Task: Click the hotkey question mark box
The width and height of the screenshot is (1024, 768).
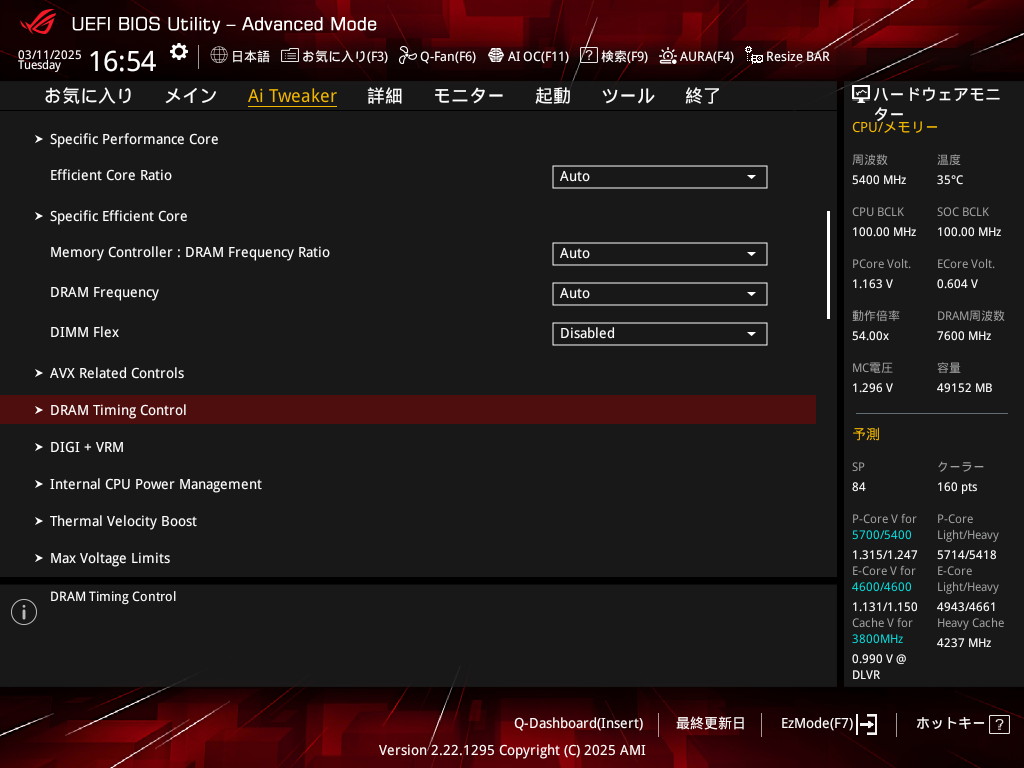Action: [x=999, y=724]
